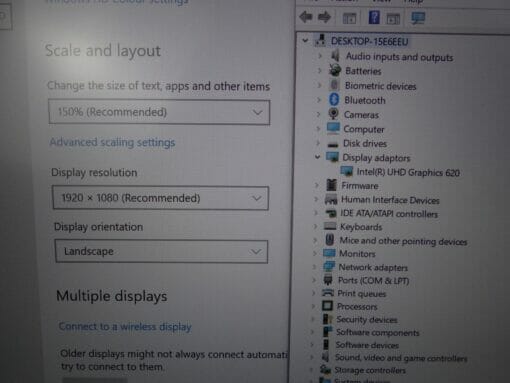
Task: Select the Firmware label
Action: pos(360,186)
